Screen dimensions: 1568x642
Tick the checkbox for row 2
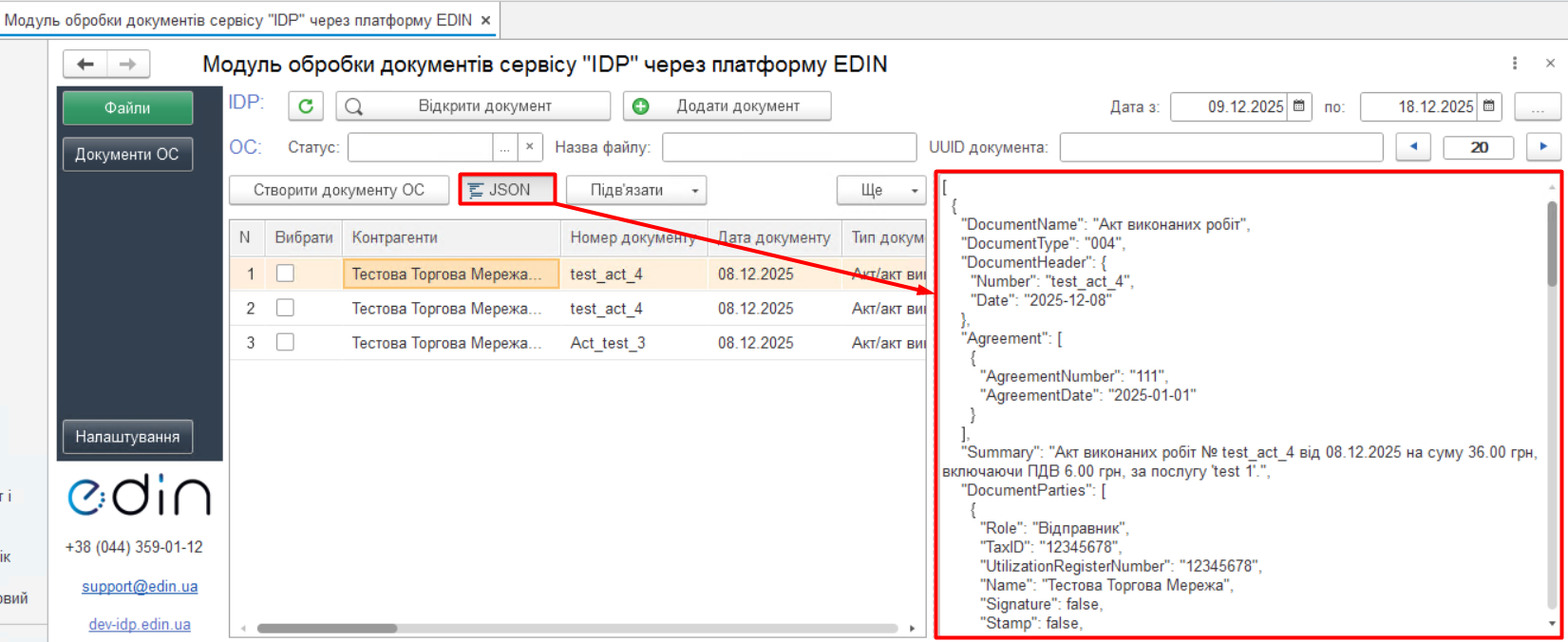coord(285,309)
